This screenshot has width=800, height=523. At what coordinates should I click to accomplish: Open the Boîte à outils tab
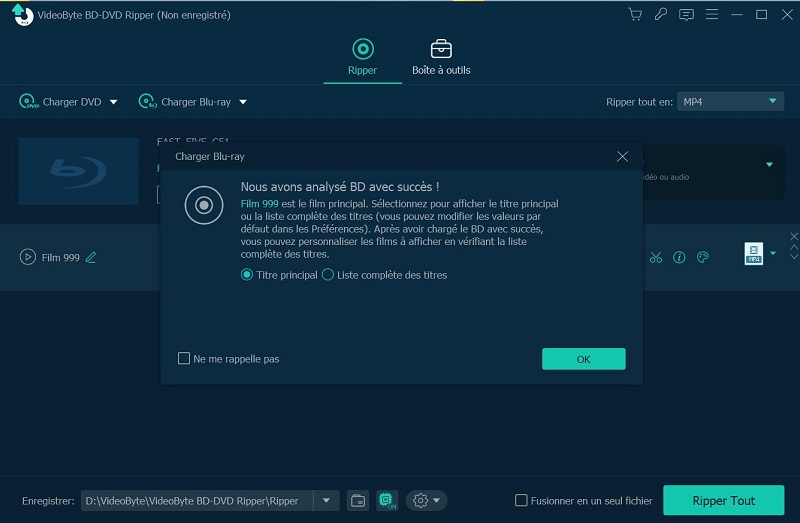(441, 57)
